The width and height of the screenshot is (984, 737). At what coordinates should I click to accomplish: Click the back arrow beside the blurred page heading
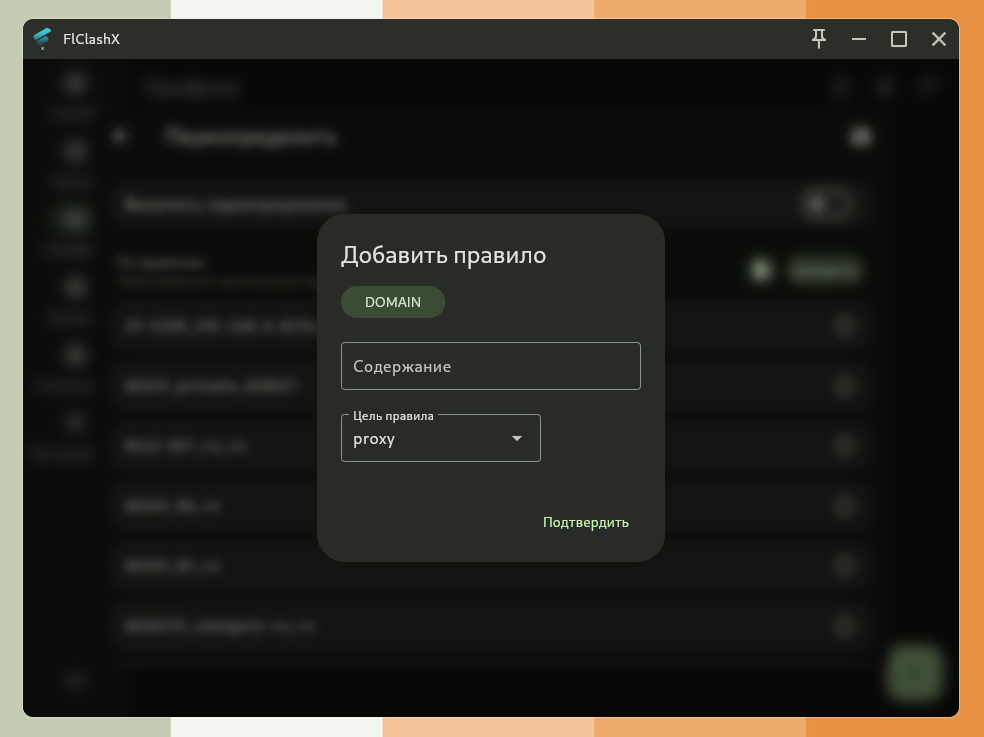pyautogui.click(x=121, y=136)
